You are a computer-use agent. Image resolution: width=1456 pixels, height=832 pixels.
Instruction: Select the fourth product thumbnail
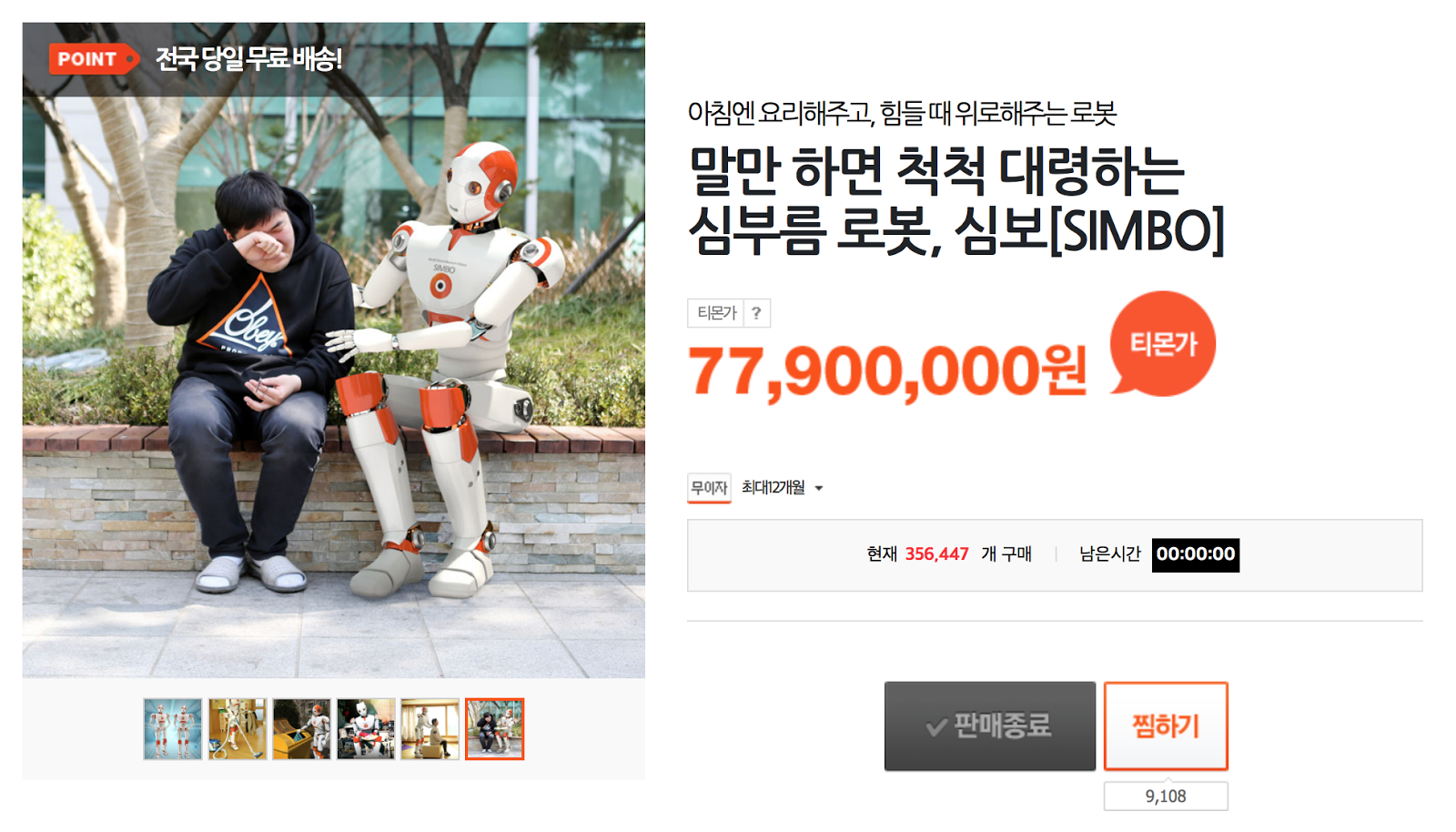click(366, 729)
